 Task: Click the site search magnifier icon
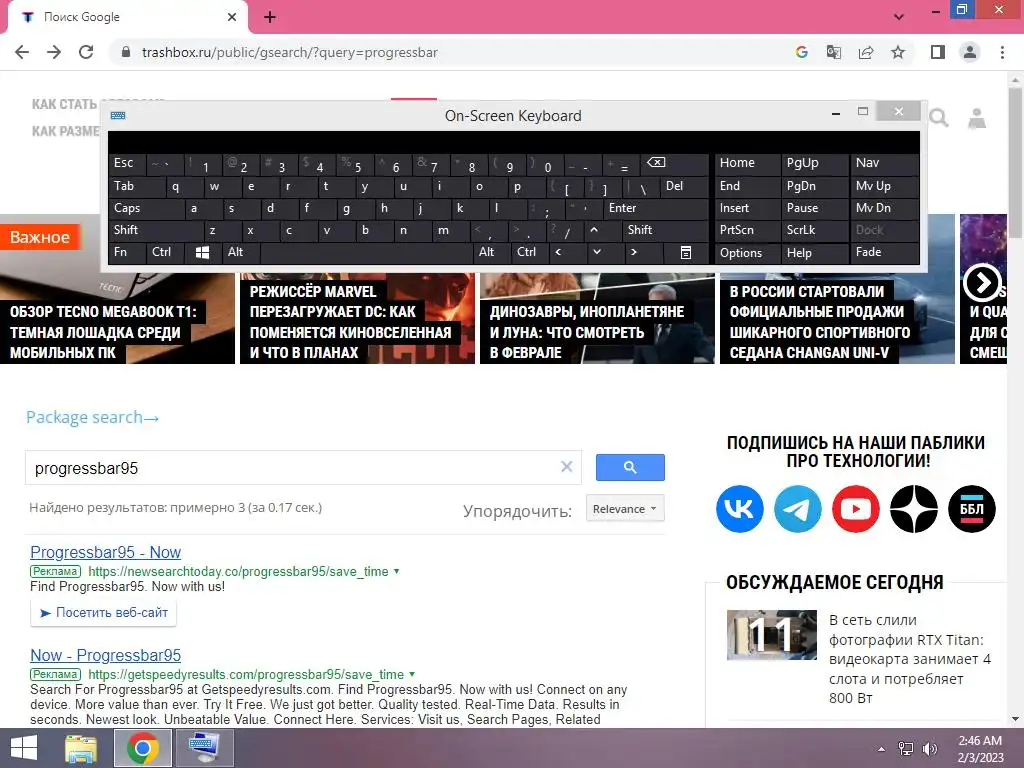tap(938, 118)
